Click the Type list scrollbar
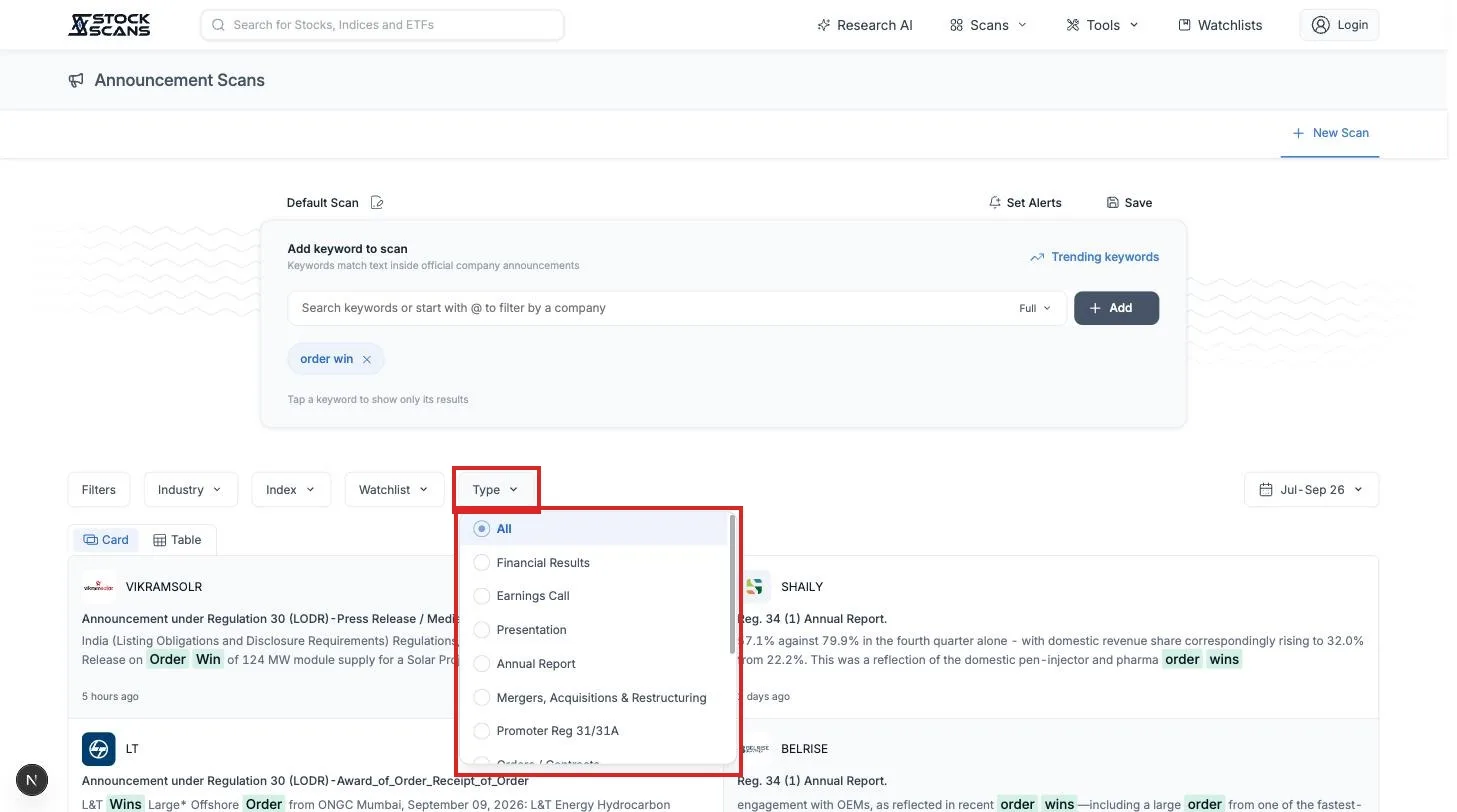 [x=732, y=585]
